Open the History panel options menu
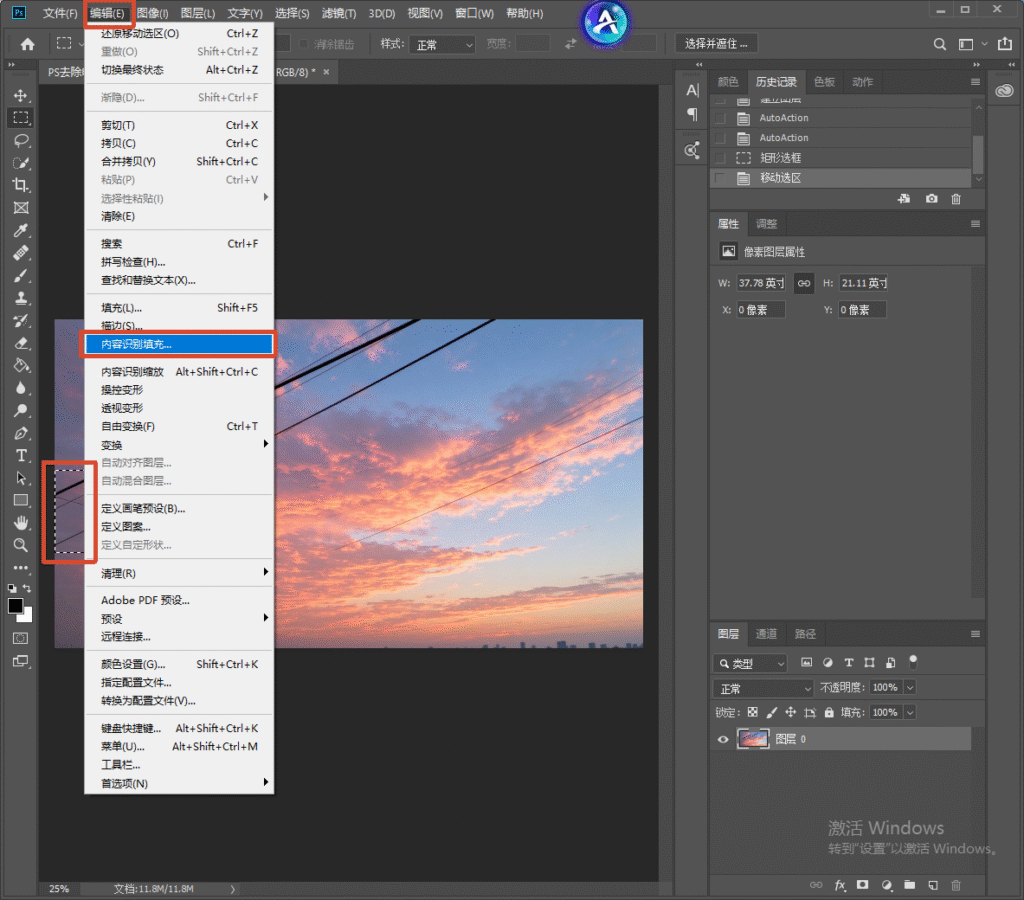The image size is (1024, 900). (x=975, y=82)
